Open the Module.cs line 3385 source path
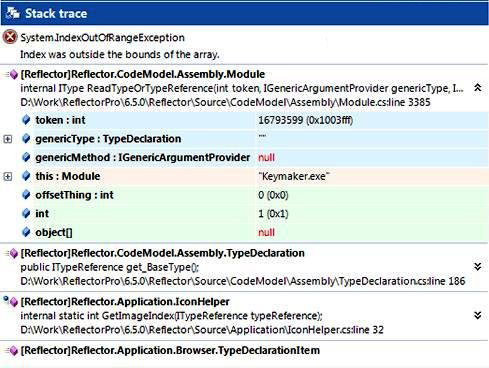Viewport: 489px width, 368px height. tap(225, 102)
